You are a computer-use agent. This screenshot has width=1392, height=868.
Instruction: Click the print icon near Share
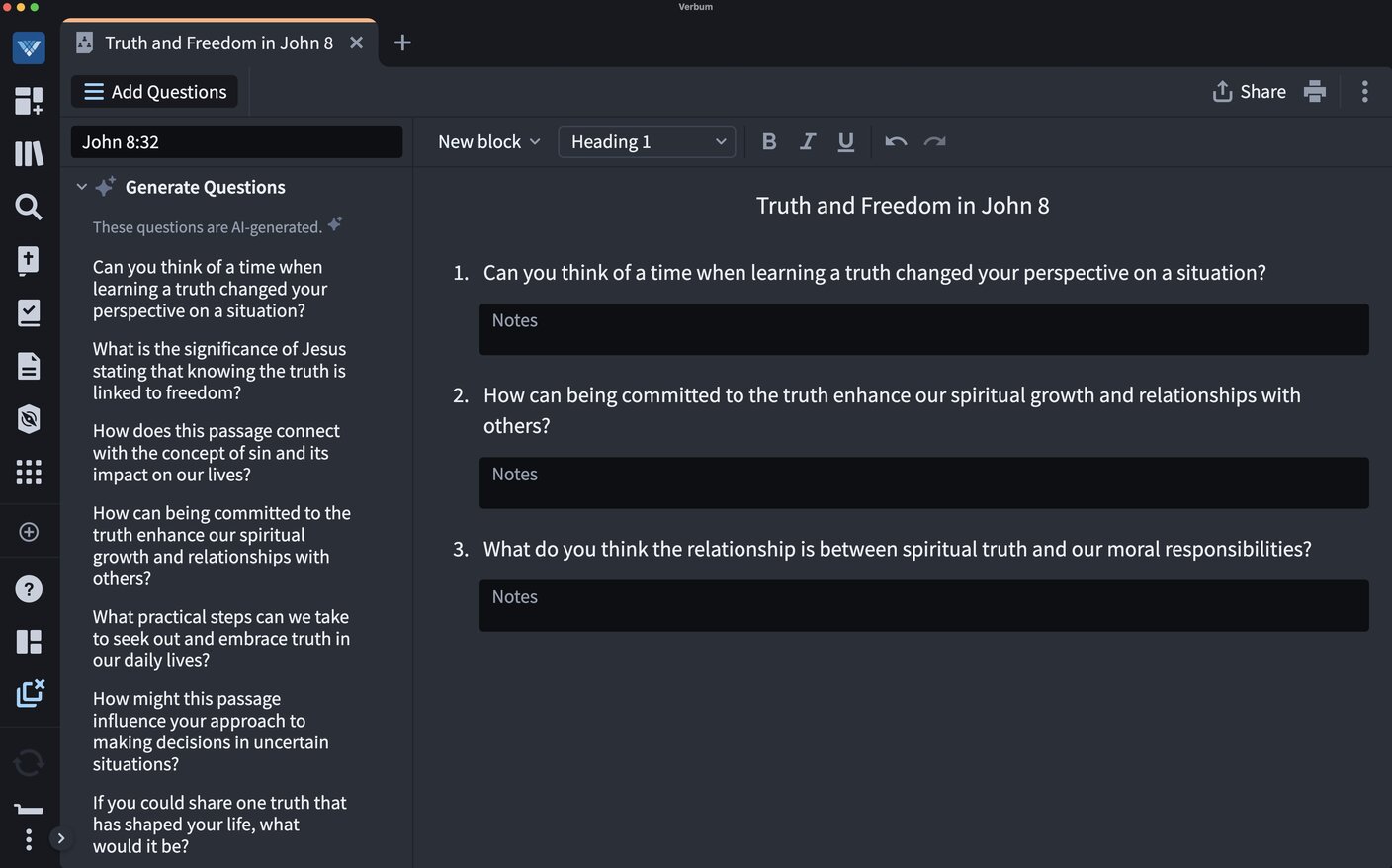1315,91
